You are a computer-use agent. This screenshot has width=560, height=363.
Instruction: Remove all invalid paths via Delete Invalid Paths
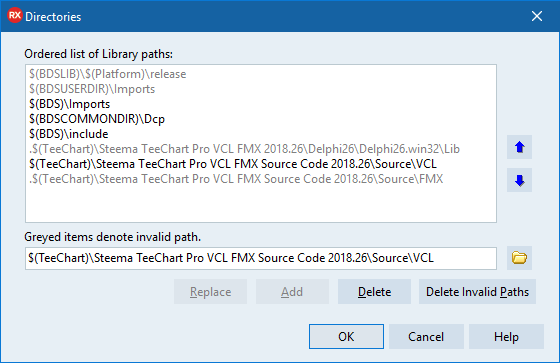477,292
